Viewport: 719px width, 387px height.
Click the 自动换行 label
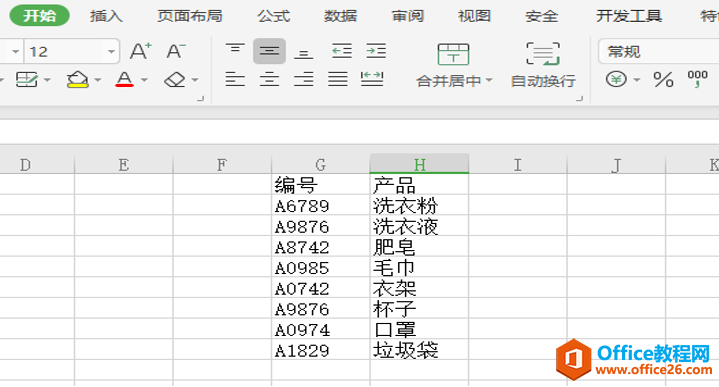[543, 81]
